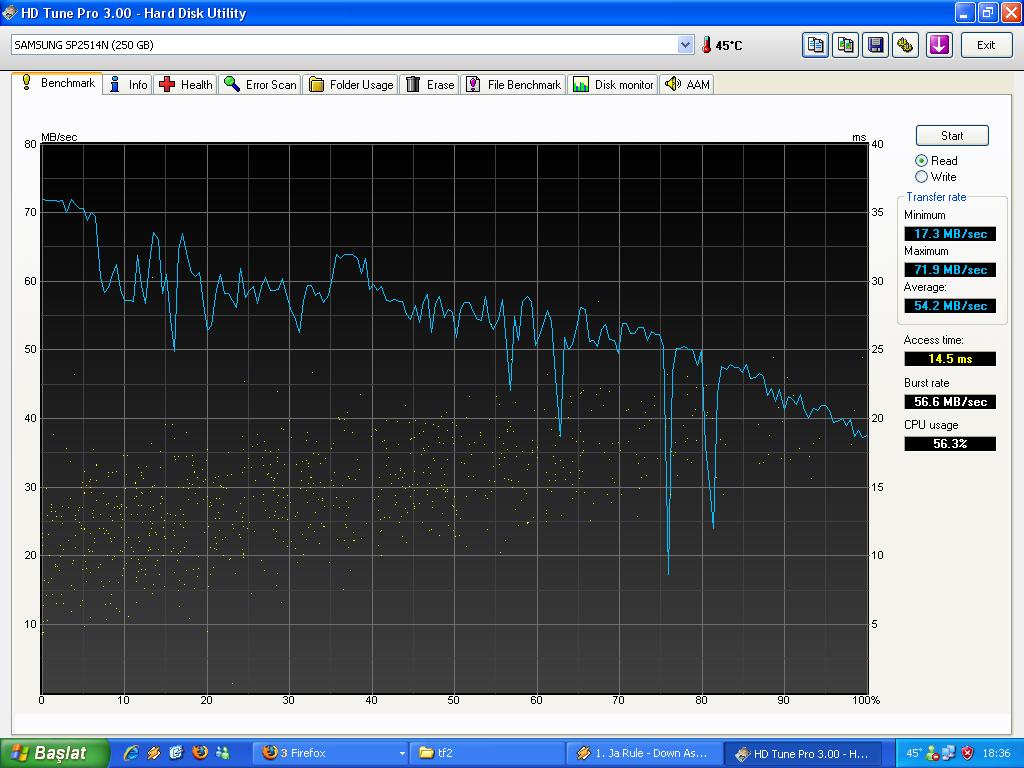Click the MB/sec axis label
The image size is (1024, 768).
pyautogui.click(x=59, y=137)
